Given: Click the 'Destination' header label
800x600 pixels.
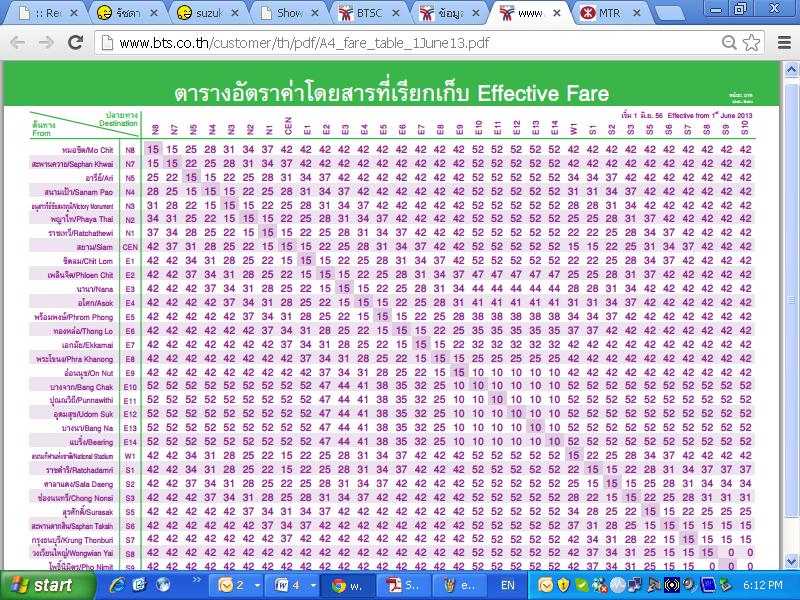Looking at the screenshot, I should (118, 123).
